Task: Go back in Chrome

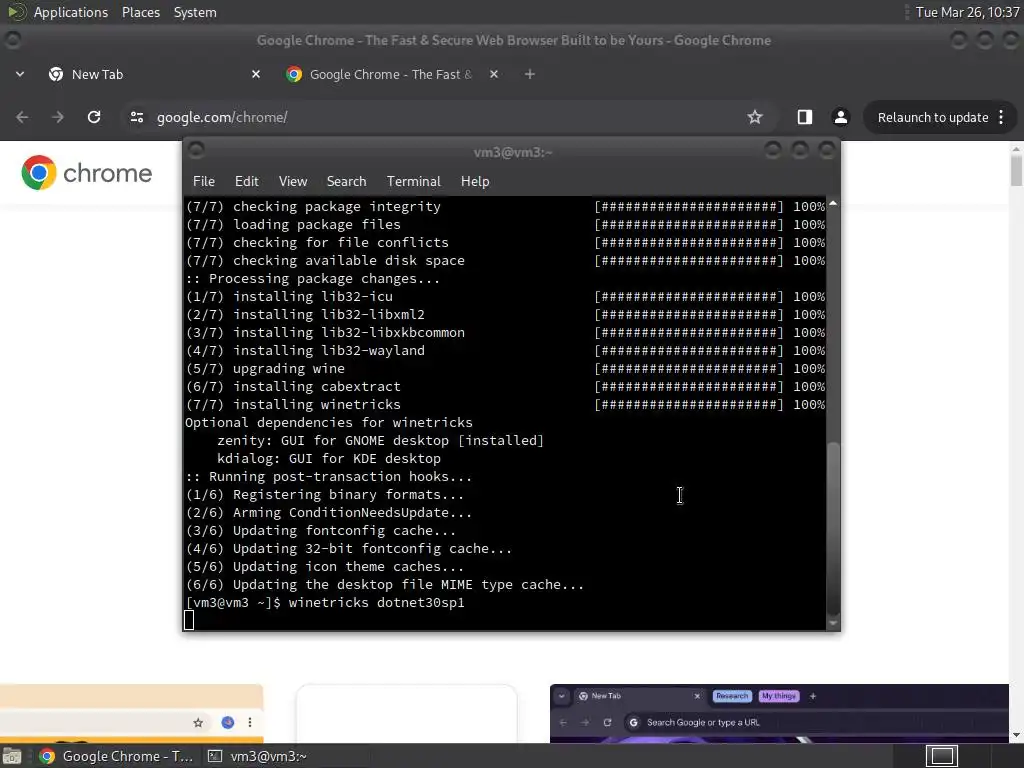Action: 22,117
